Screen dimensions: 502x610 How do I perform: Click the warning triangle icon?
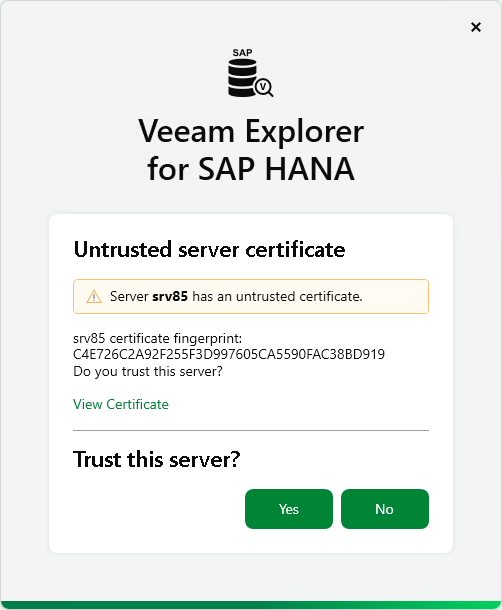(94, 297)
